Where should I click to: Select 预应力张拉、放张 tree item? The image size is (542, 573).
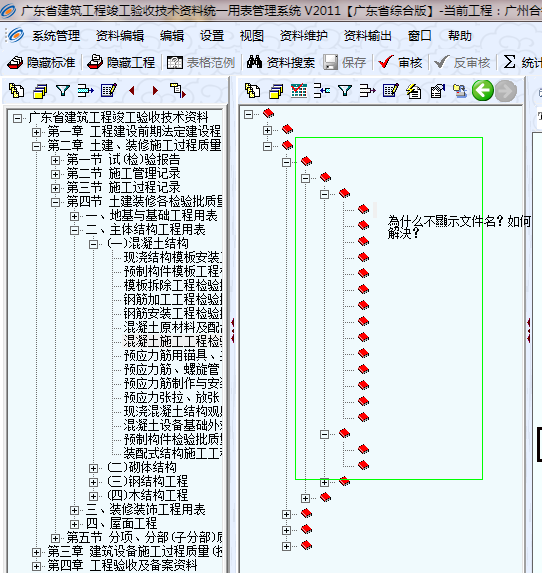(172, 398)
